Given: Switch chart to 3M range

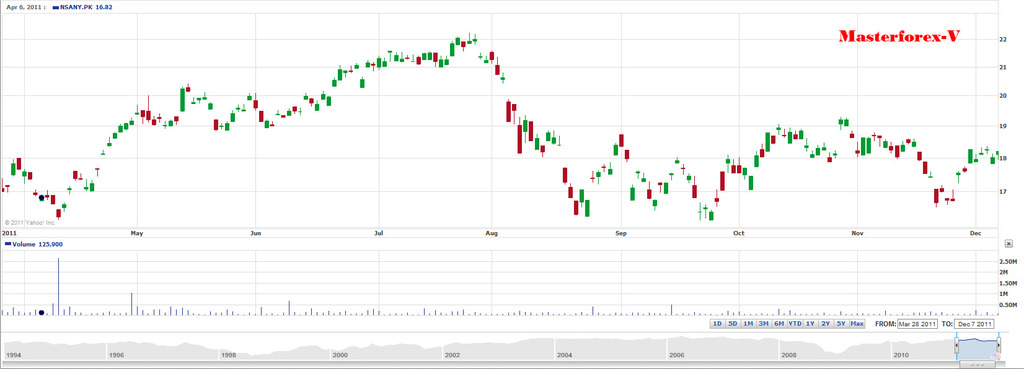Looking at the screenshot, I should tap(763, 324).
